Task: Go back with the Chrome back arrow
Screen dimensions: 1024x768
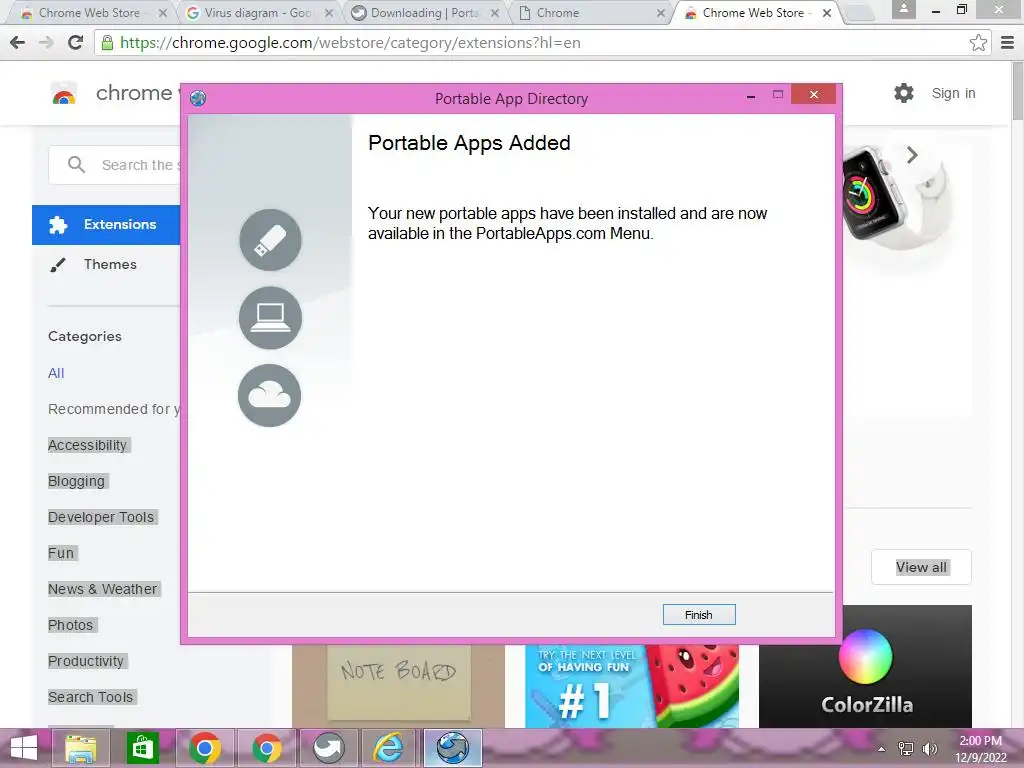Action: pos(18,42)
